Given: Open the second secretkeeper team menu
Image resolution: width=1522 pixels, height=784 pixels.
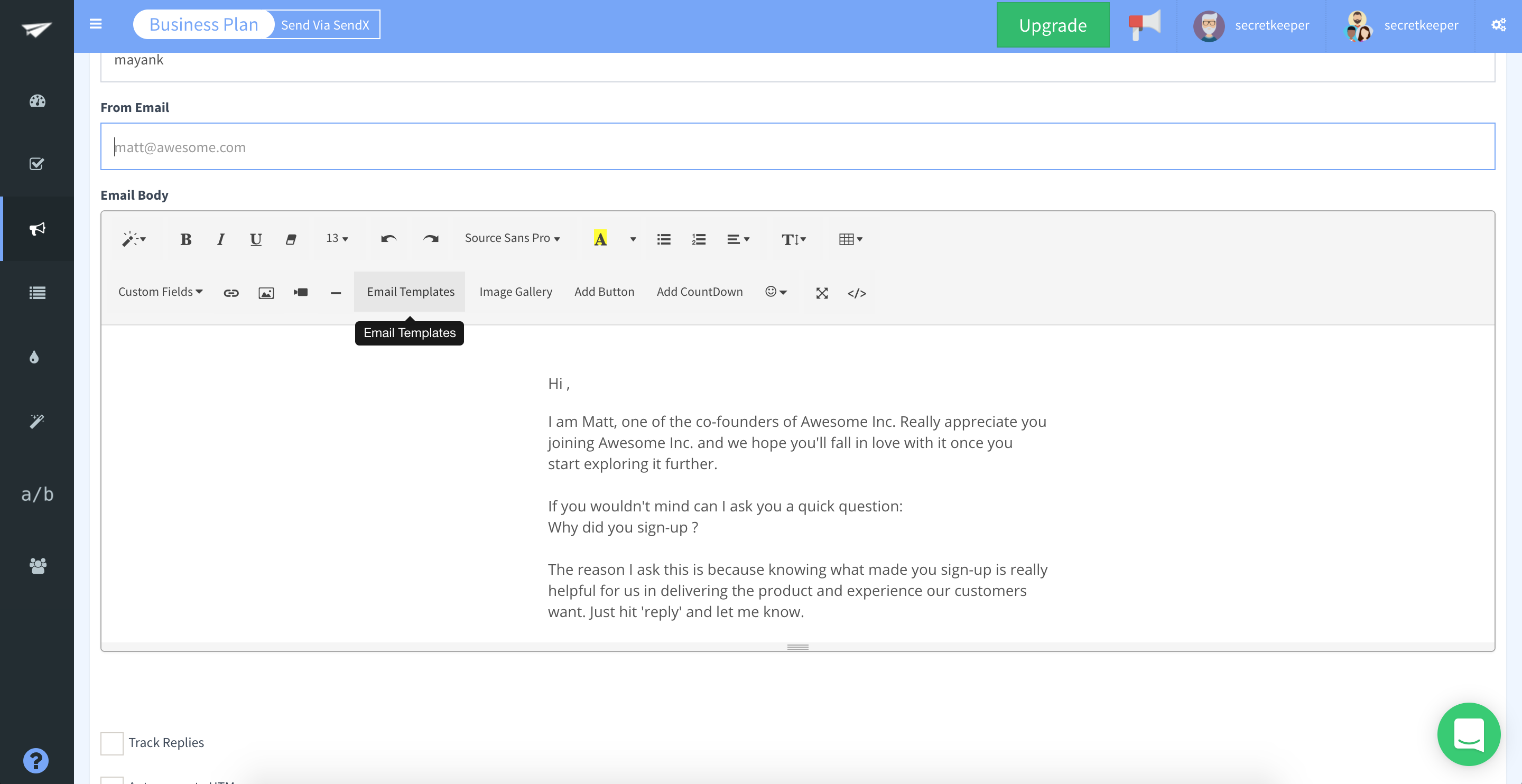Looking at the screenshot, I should [x=1400, y=25].
